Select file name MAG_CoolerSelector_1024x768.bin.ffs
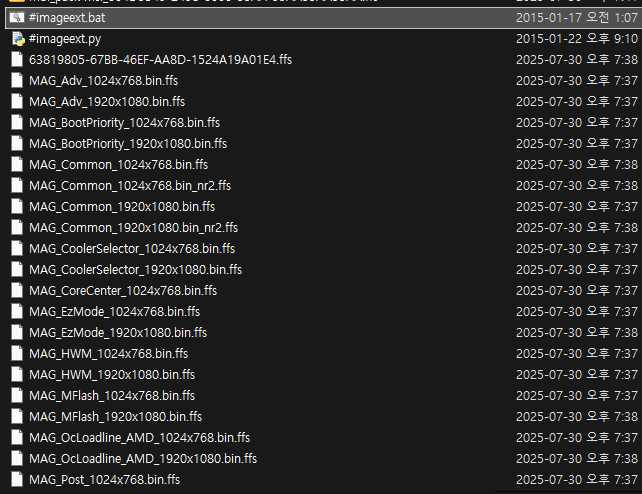Viewport: 642px width, 494px height. tap(132, 249)
